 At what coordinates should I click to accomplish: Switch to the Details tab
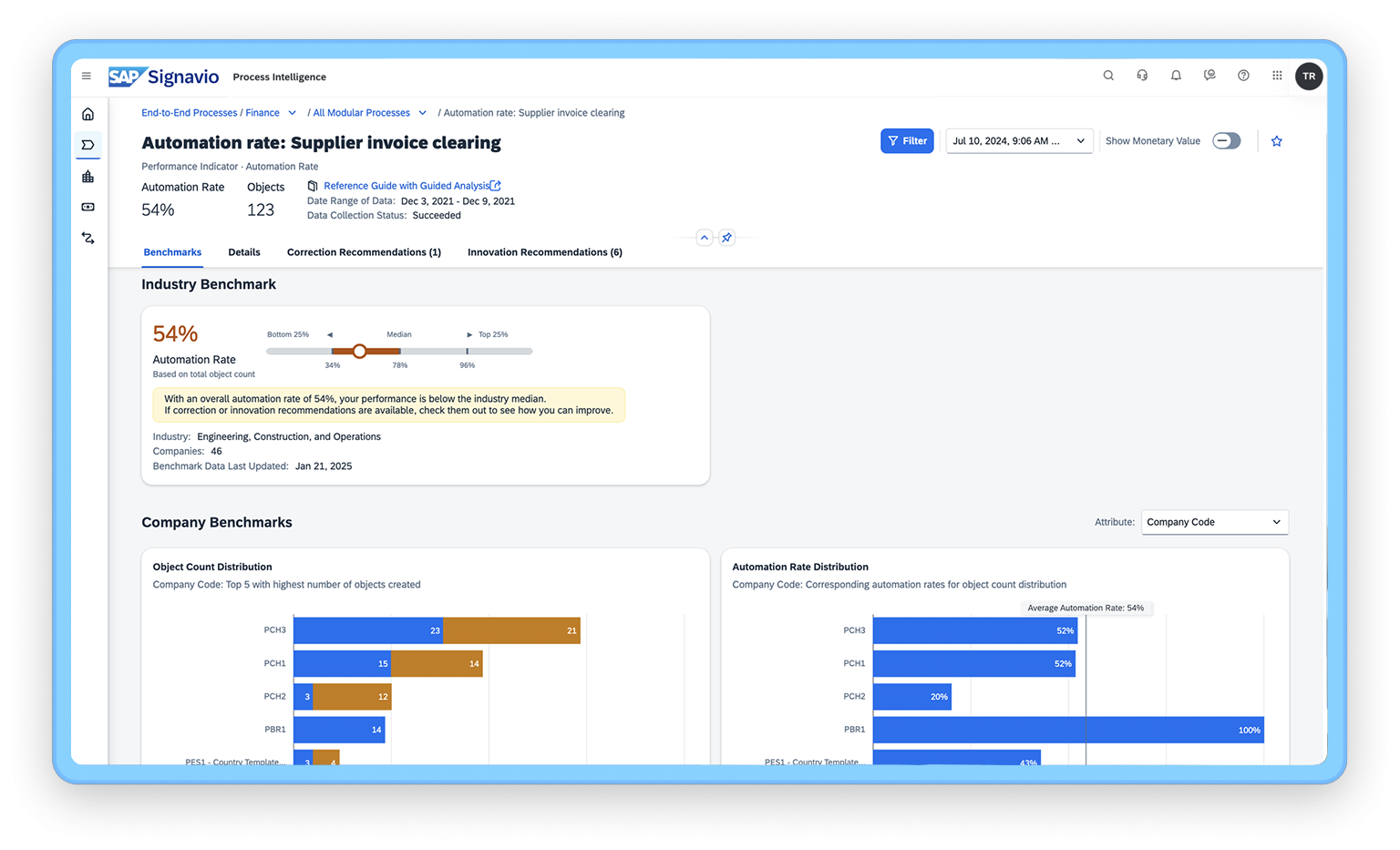[244, 252]
